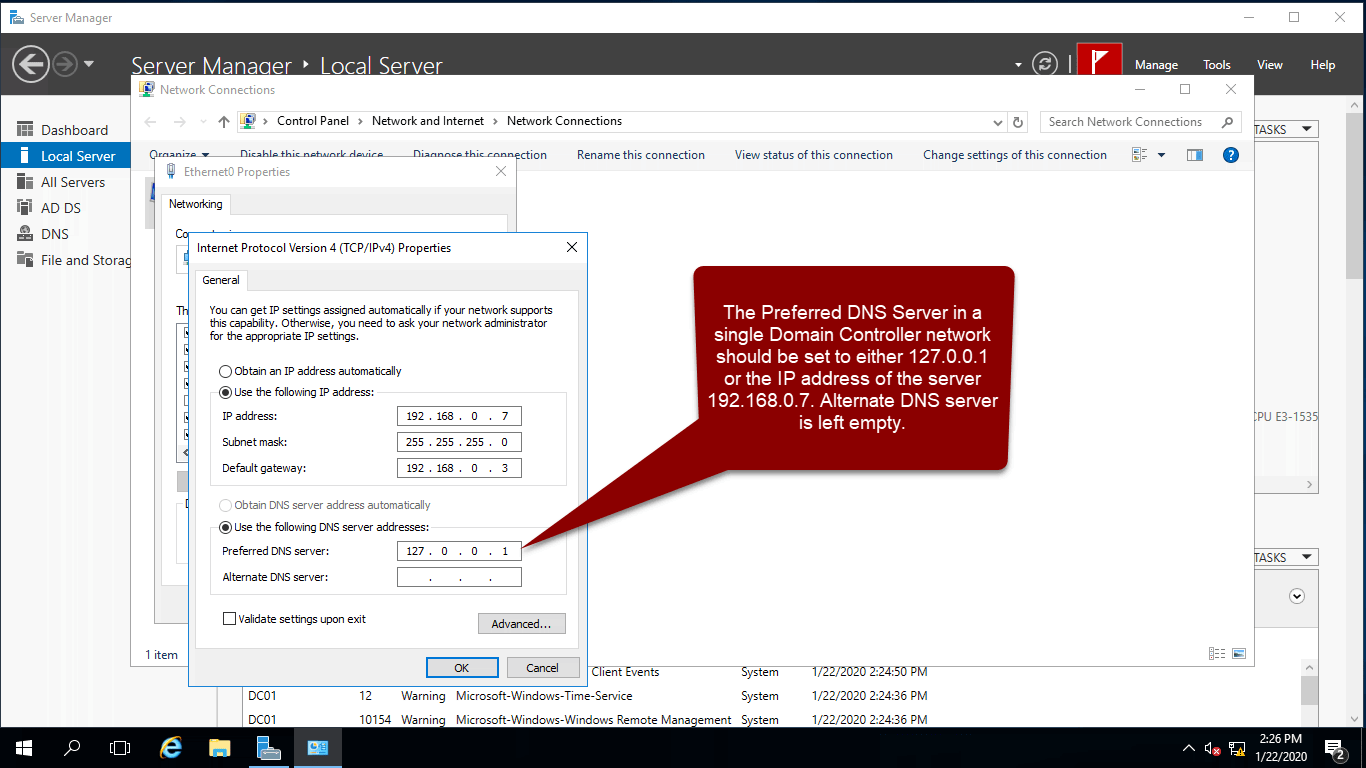1366x768 pixels.
Task: Select Use the following DNS server addresses
Action: pos(324,527)
